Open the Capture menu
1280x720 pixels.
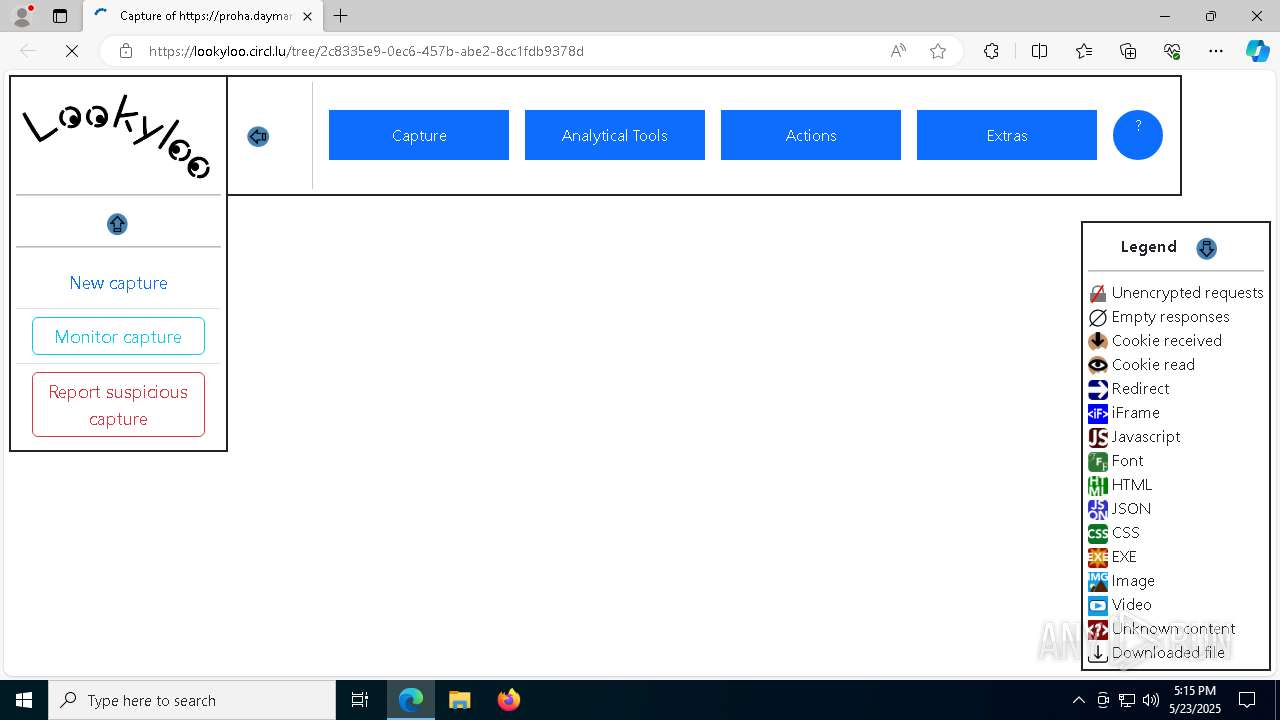click(x=419, y=135)
